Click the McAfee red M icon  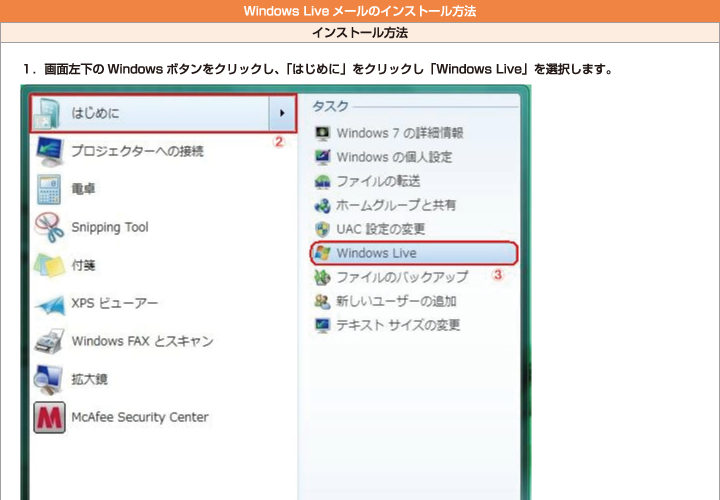pyautogui.click(x=49, y=417)
